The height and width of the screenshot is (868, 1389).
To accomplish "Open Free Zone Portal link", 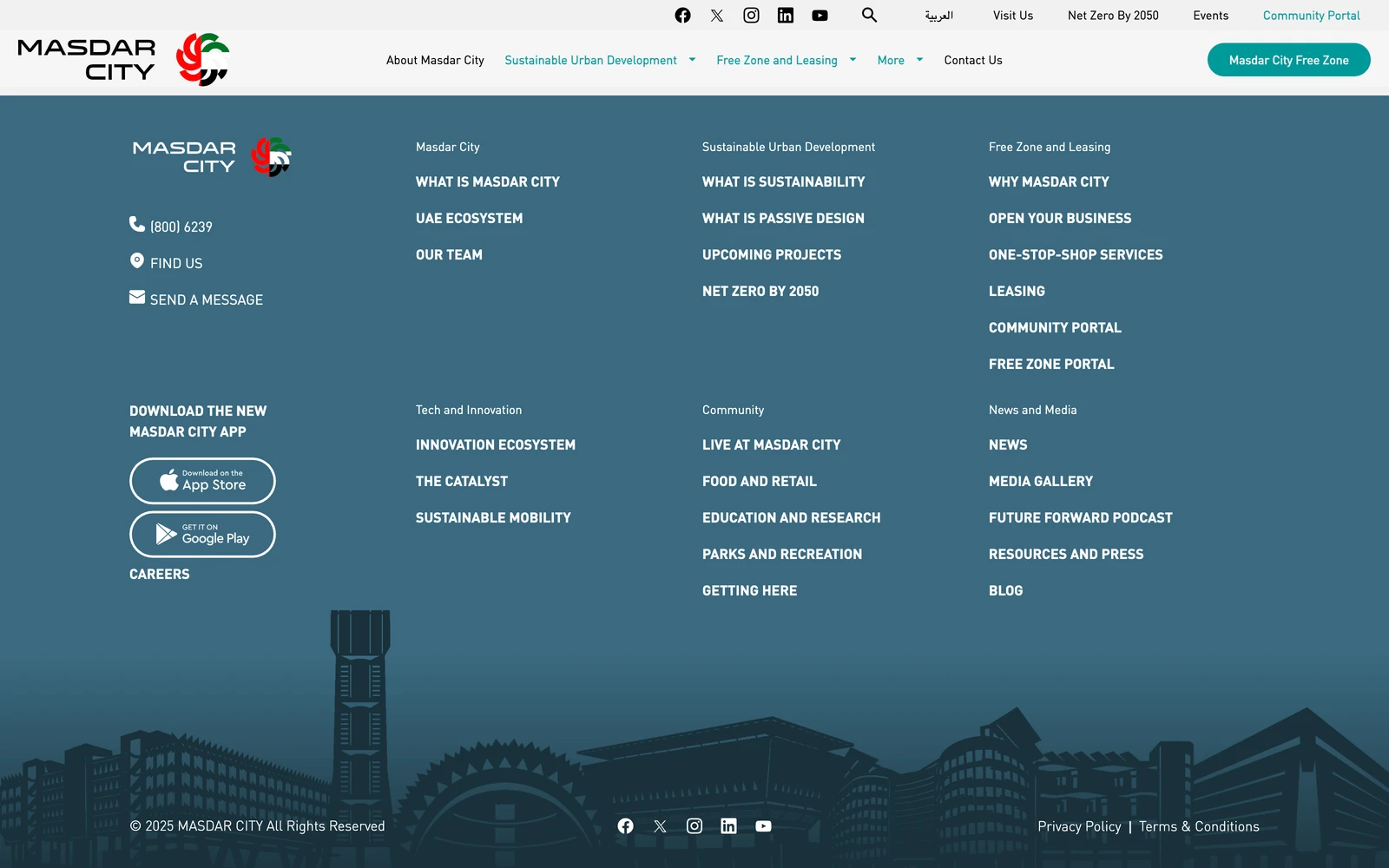I will (x=1051, y=364).
